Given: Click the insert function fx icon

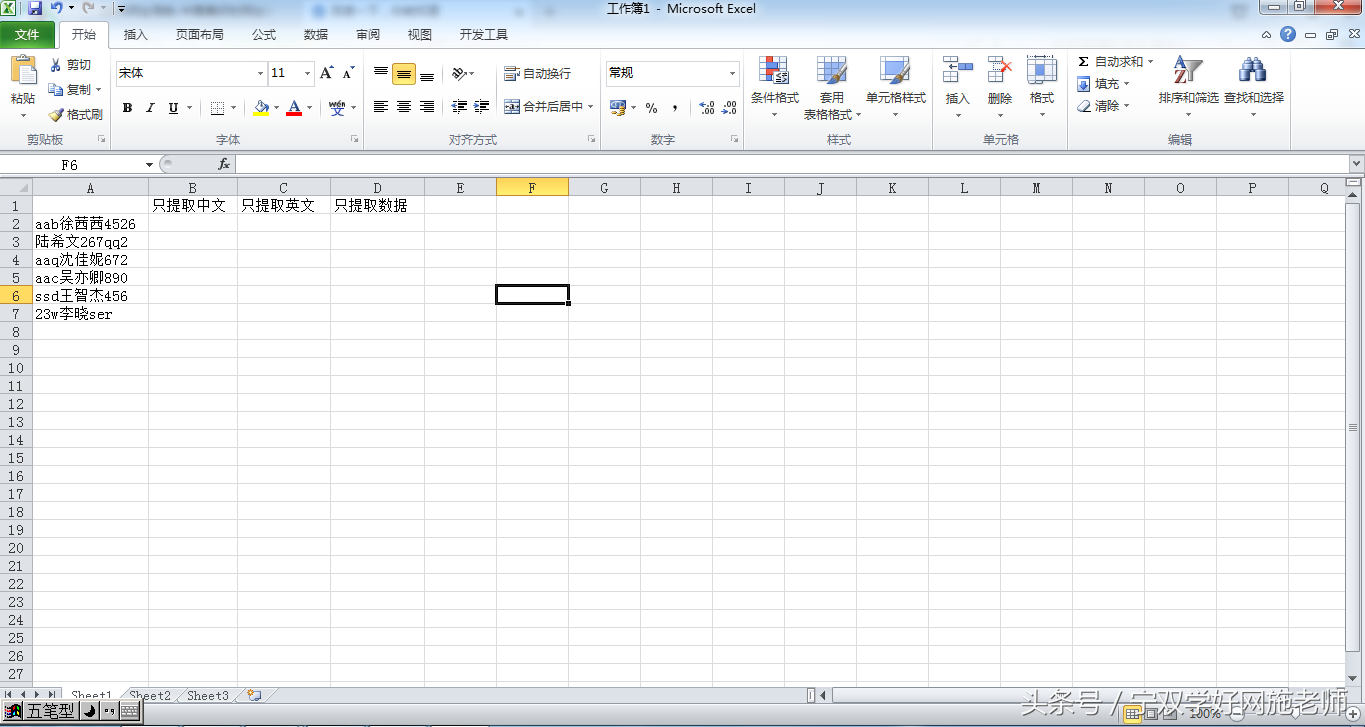Looking at the screenshot, I should point(224,164).
